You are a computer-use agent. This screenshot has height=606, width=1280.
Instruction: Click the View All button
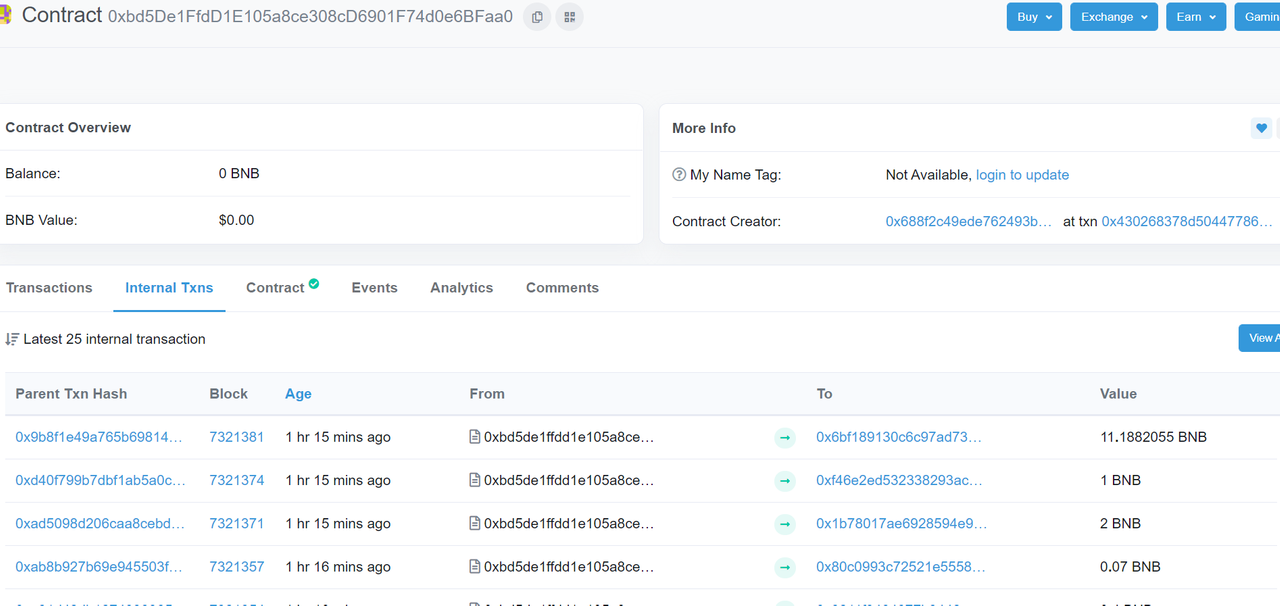coord(1259,338)
